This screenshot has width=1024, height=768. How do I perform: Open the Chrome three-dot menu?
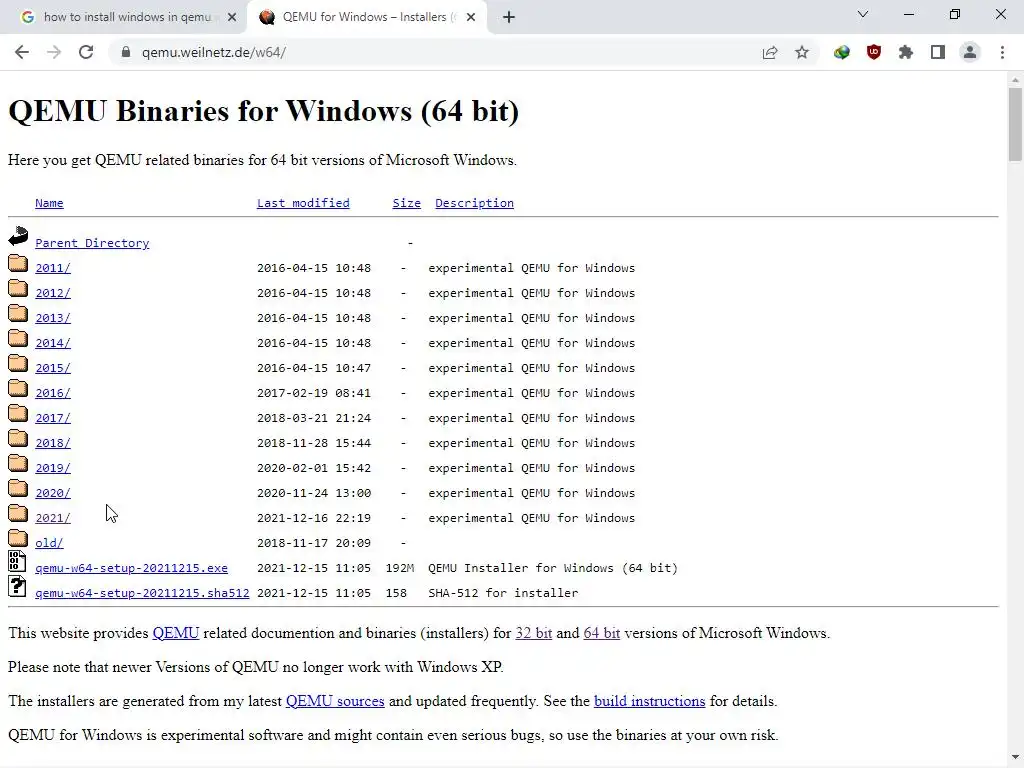(x=1002, y=52)
